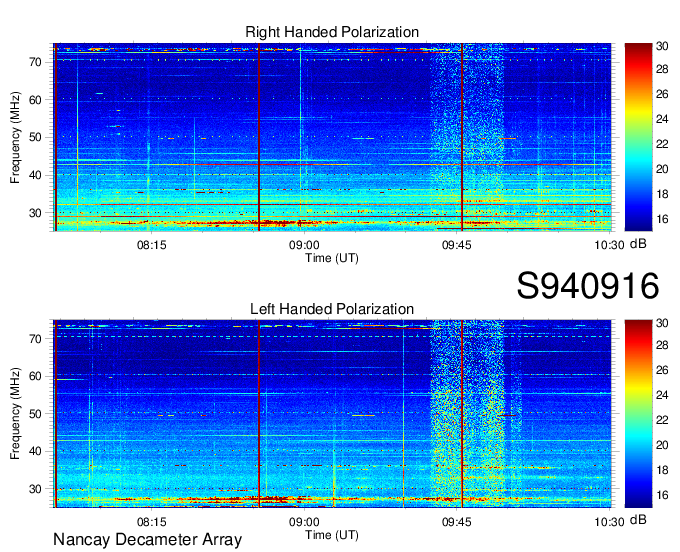Click the Left Handed colorbar gradient
680x552 pixels.
point(638,414)
